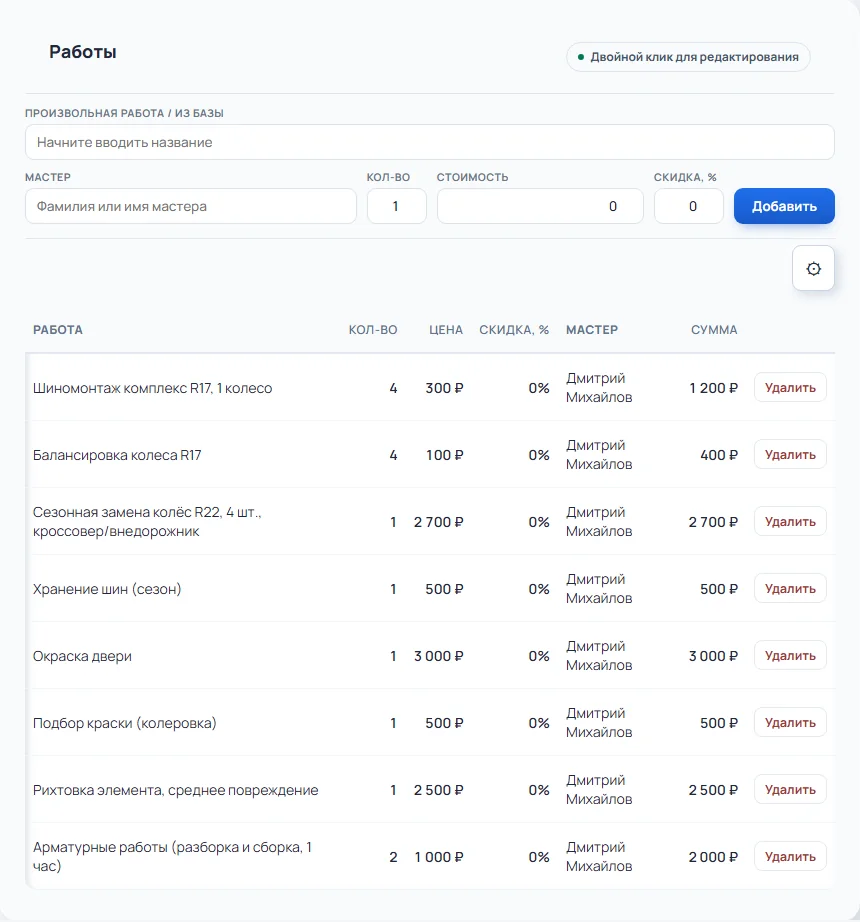Select 'Балансировка колеса R17' work name

pos(117,455)
